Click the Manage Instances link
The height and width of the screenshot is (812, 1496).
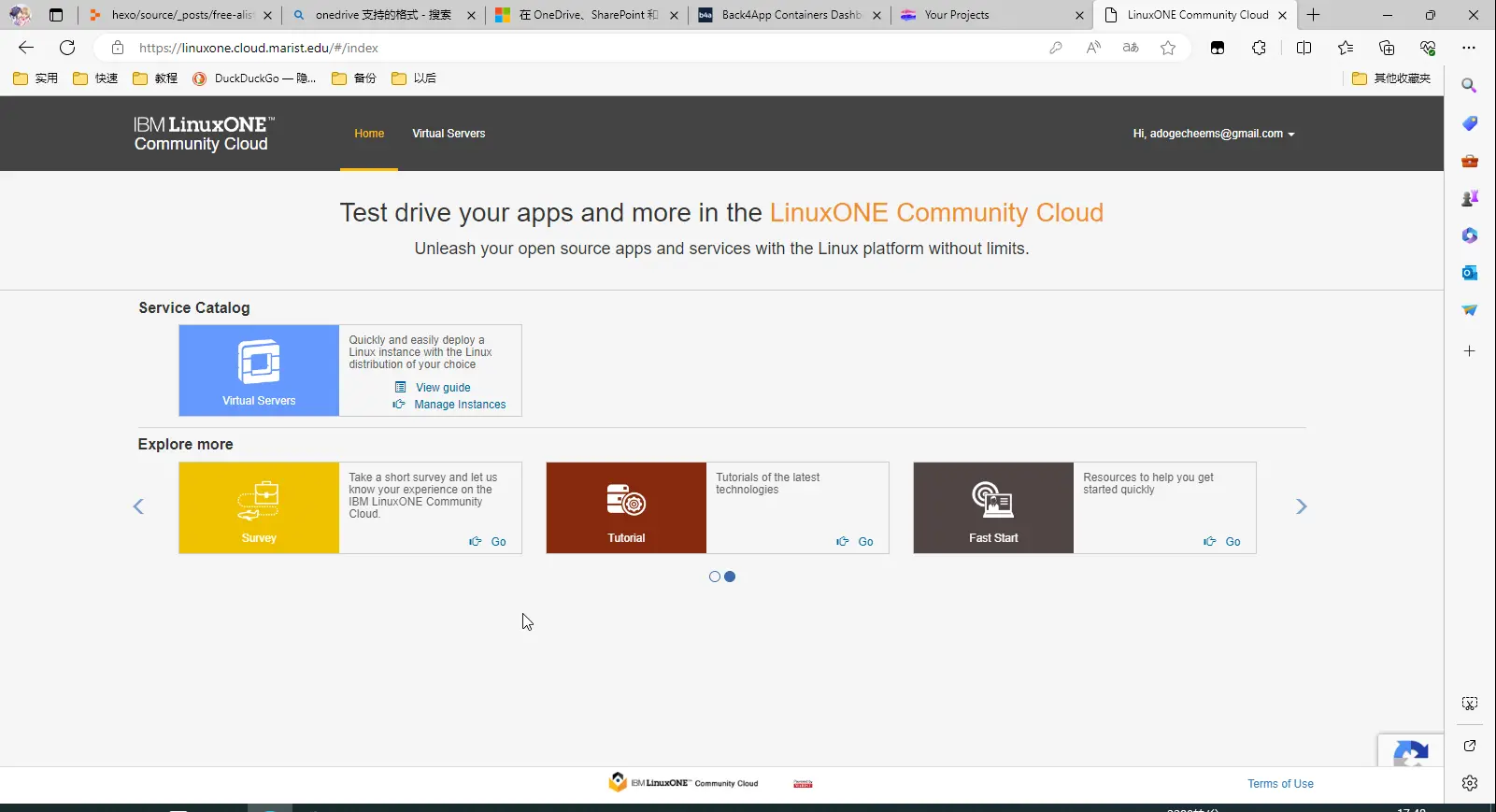[x=460, y=405]
